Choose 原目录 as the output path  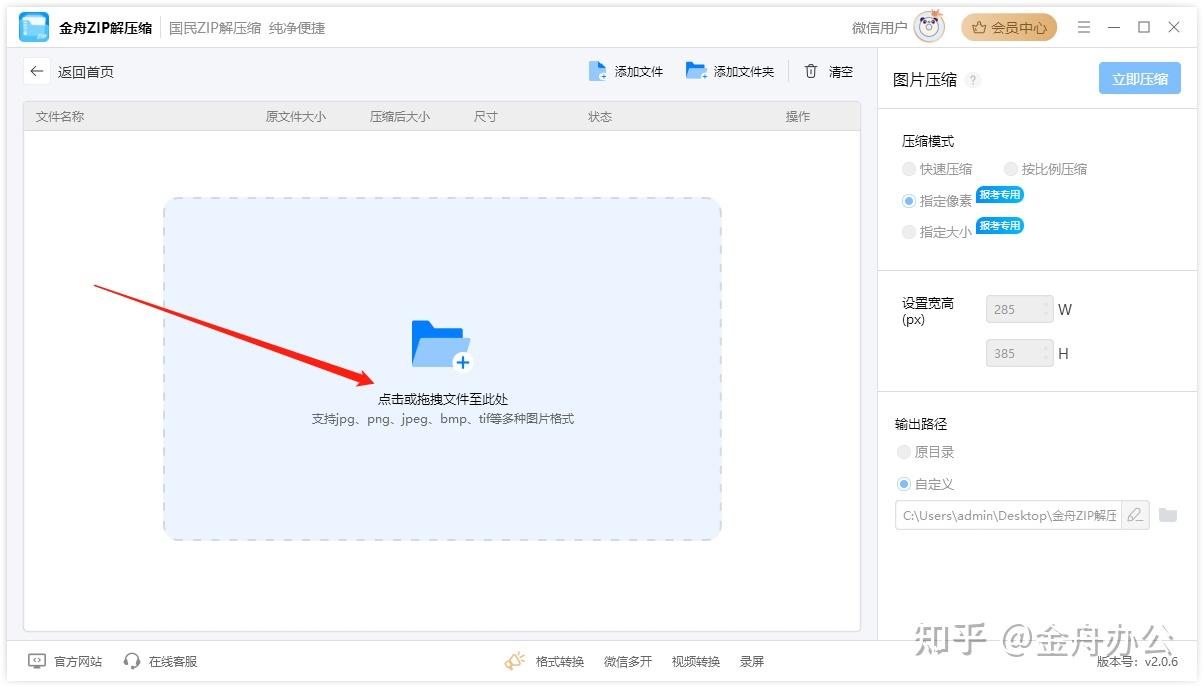coord(903,452)
